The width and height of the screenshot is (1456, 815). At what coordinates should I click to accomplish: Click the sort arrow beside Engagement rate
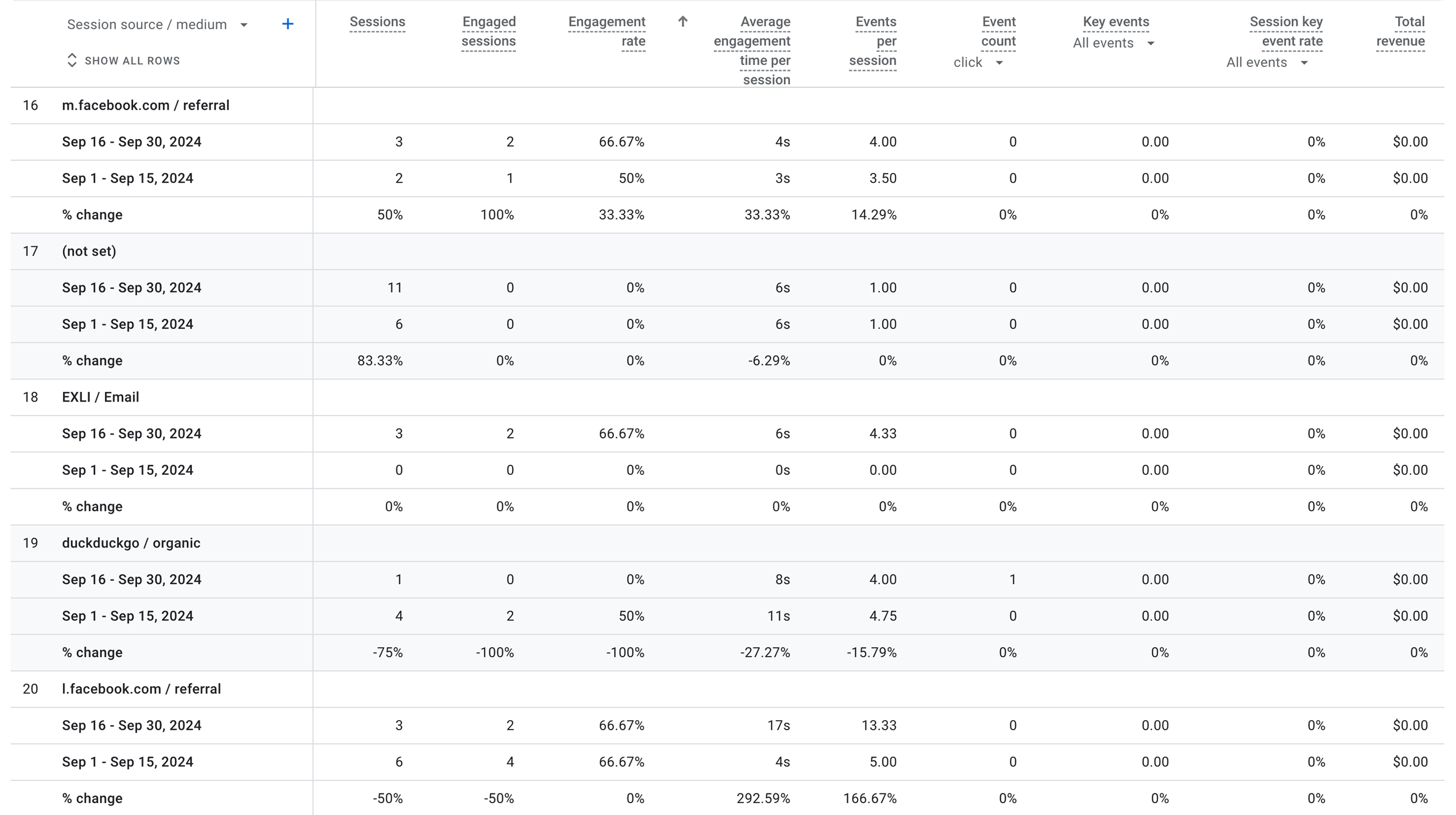pyautogui.click(x=683, y=21)
